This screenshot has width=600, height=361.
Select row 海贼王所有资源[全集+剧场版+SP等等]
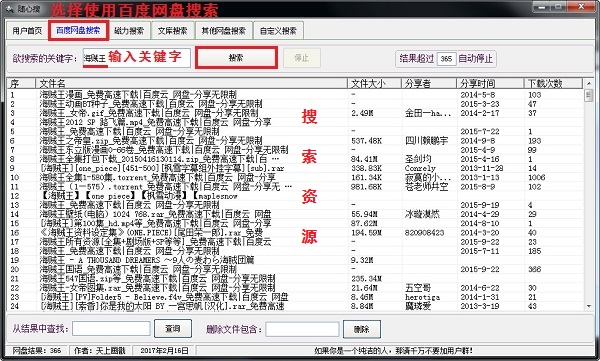[x=295, y=242]
